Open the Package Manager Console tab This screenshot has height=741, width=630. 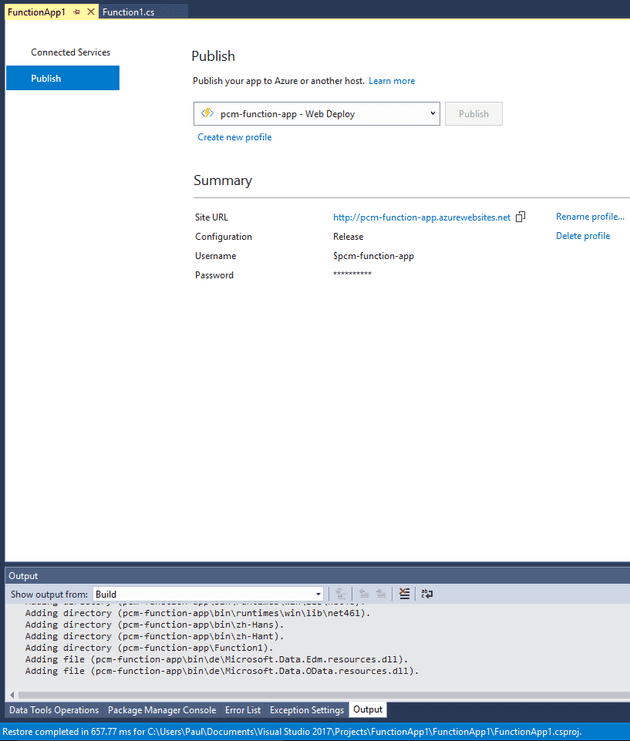point(162,710)
